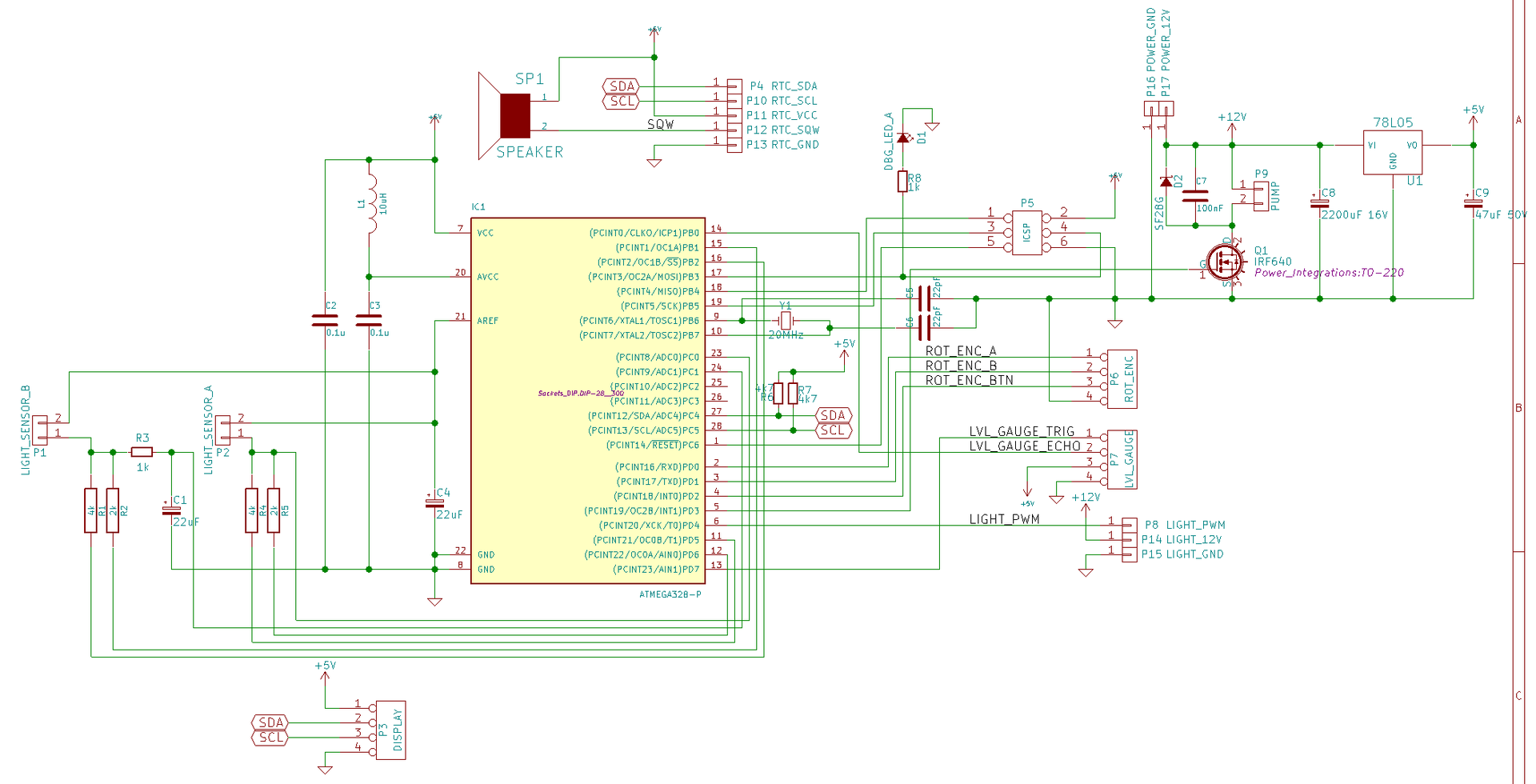Pick the C1 22uF capacitor symbol
Image resolution: width=1536 pixels, height=784 pixels.
point(171,510)
